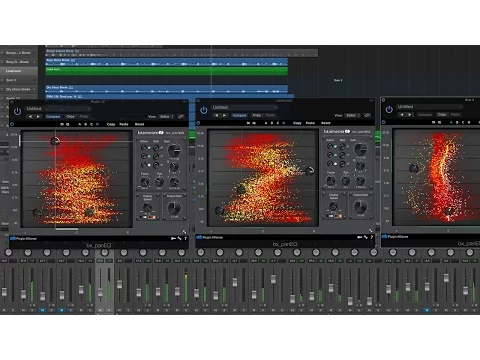Screen dimensions: 480x360
Task: Select top EQ node in Audio 12 plugin display
Action: pyautogui.click(x=55, y=141)
